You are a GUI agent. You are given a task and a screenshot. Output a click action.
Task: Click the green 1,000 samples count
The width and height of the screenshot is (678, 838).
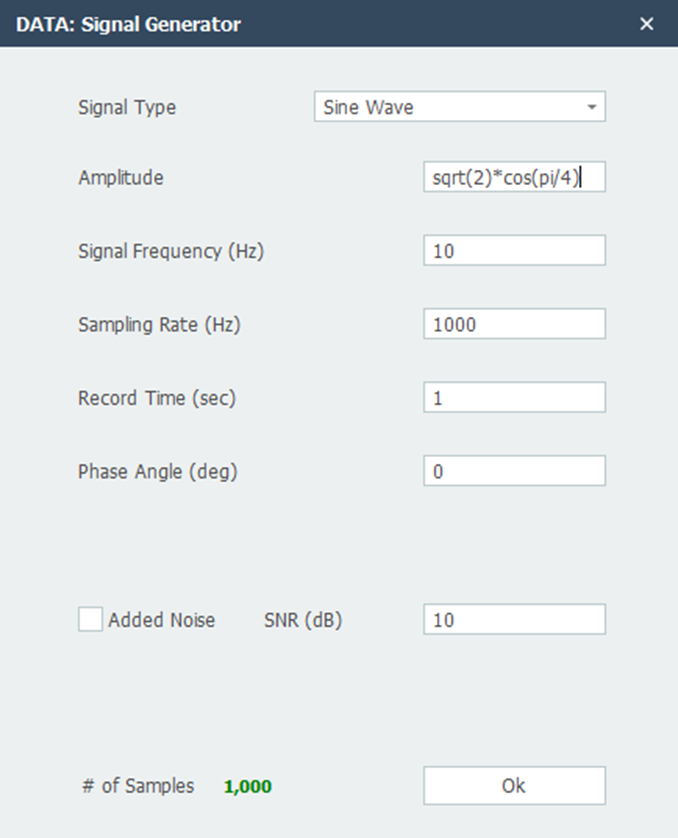[x=248, y=786]
